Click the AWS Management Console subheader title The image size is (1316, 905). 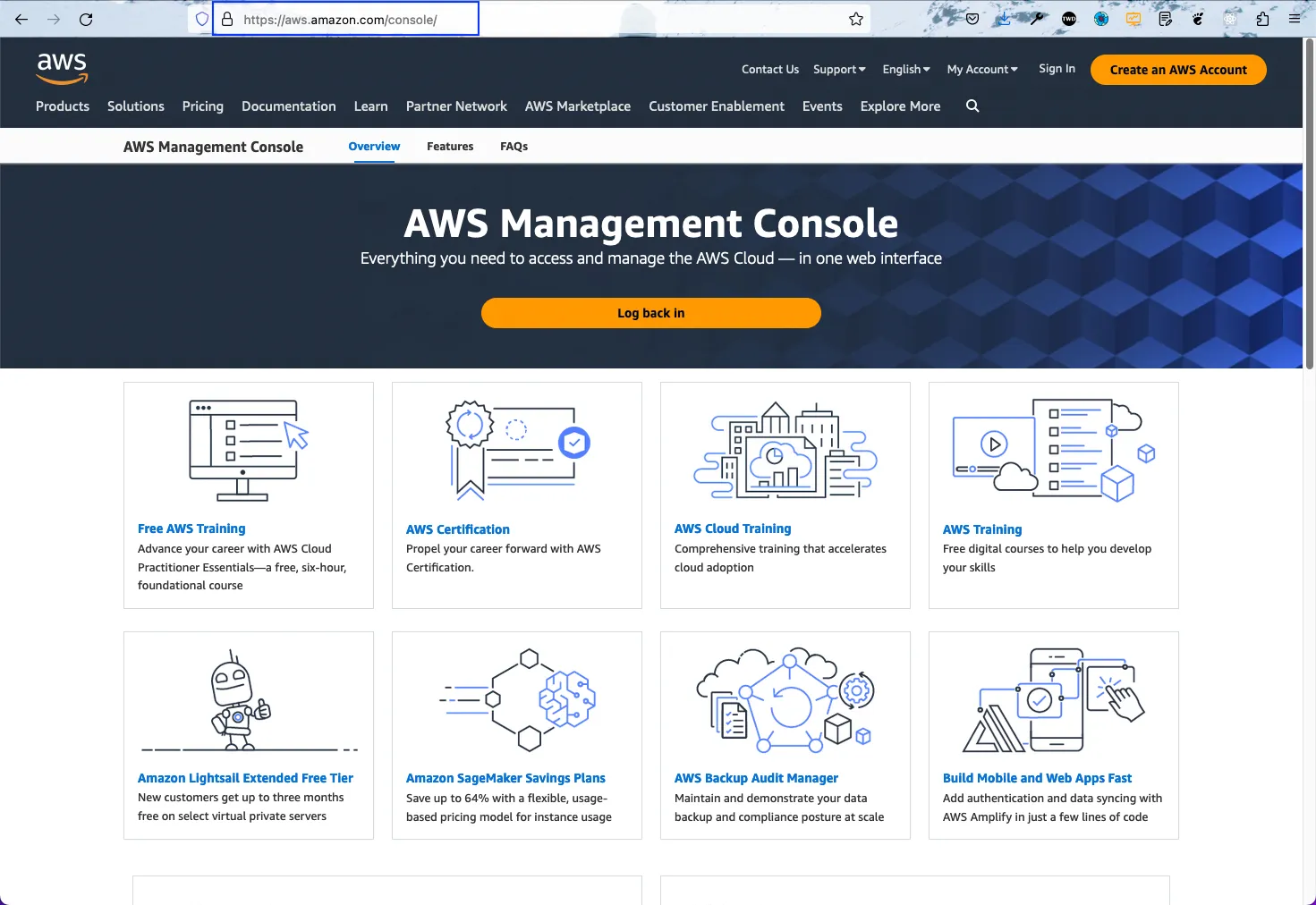coord(213,147)
